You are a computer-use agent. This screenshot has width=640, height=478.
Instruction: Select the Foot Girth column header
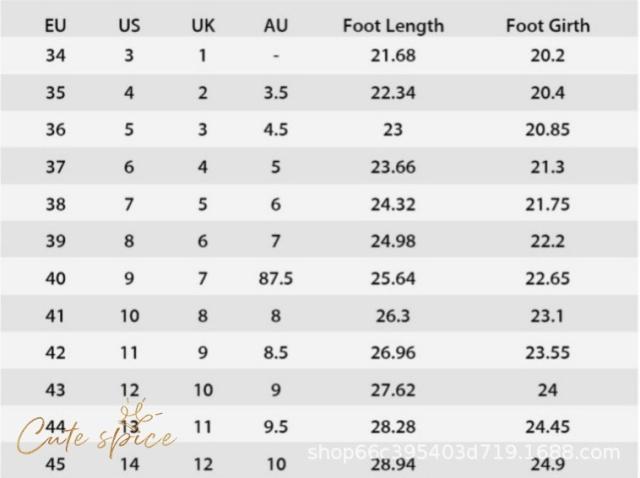click(x=547, y=25)
